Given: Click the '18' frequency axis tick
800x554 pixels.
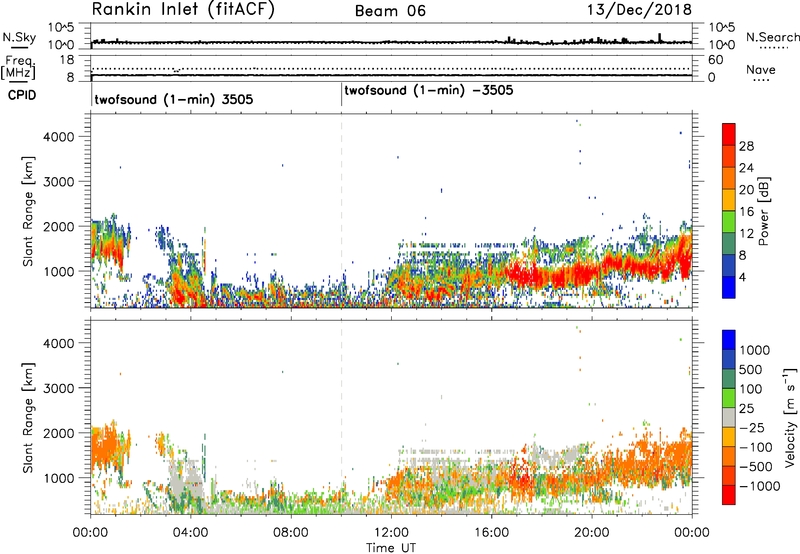Looking at the screenshot, I should (66, 59).
